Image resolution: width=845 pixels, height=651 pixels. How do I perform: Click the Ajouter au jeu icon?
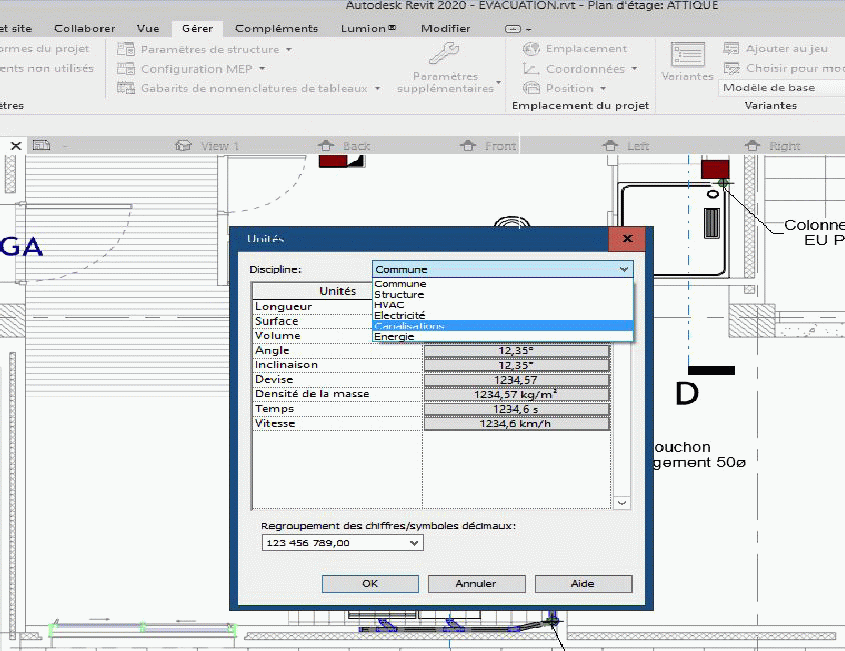pyautogui.click(x=731, y=49)
